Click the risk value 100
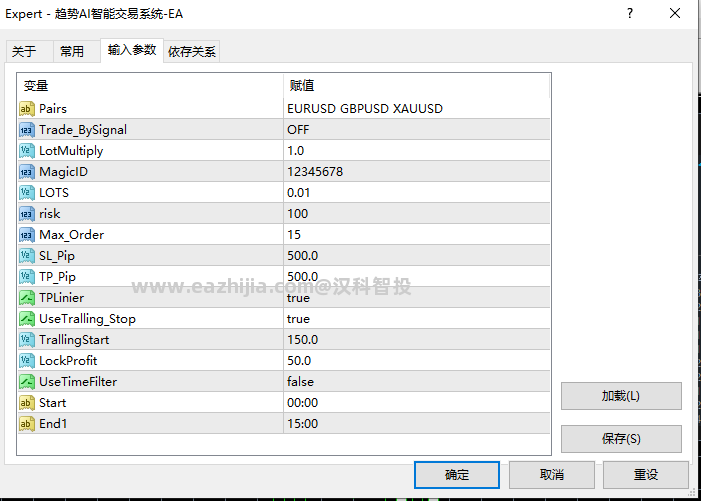The image size is (701, 501). click(417, 214)
